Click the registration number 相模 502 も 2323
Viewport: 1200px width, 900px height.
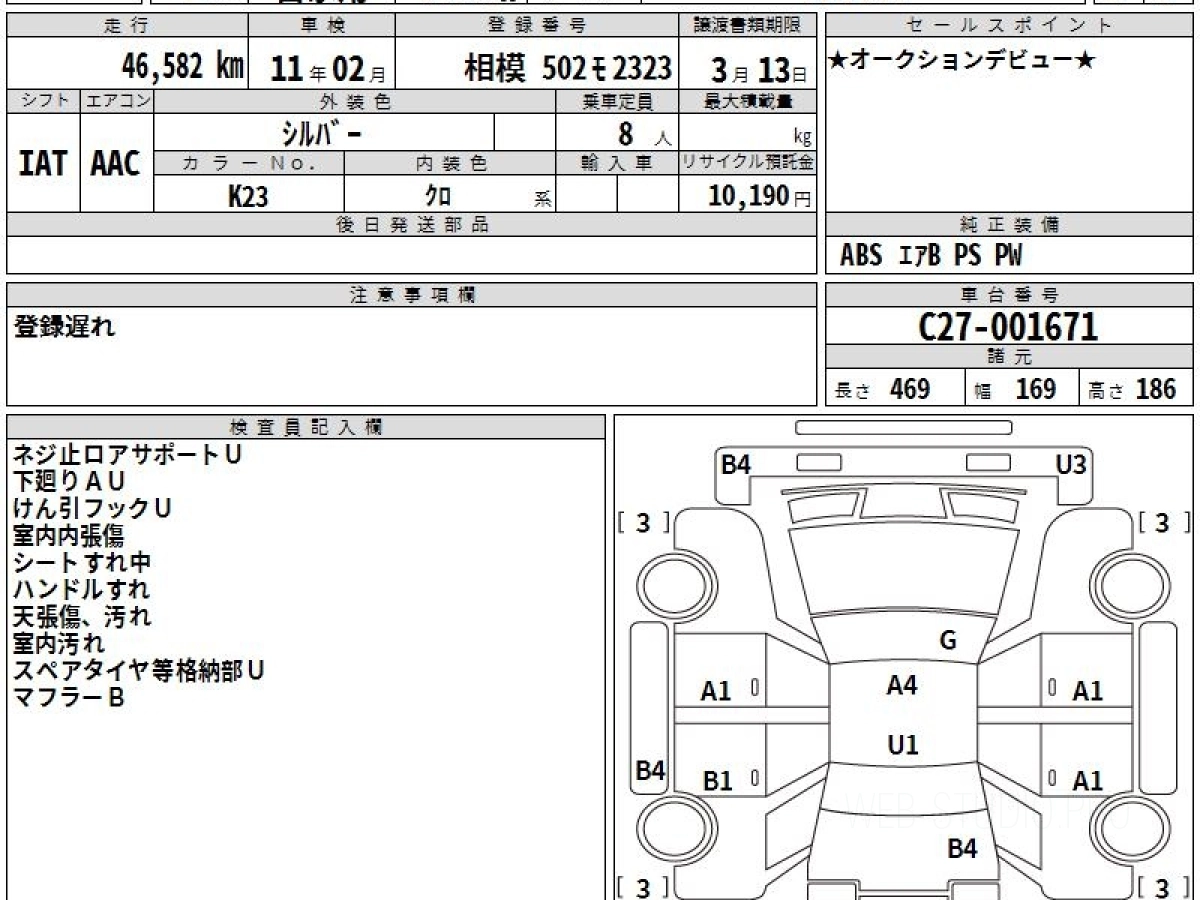click(x=567, y=68)
